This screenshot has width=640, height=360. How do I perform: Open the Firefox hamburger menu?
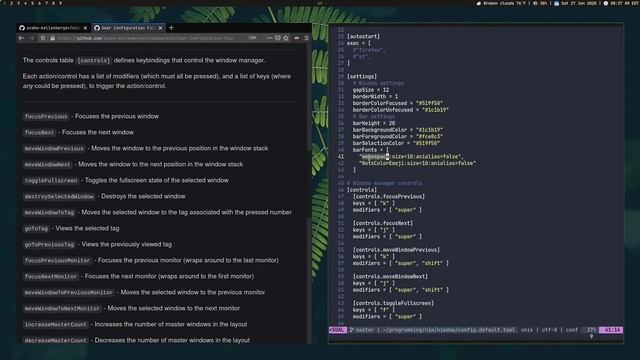[x=307, y=38]
